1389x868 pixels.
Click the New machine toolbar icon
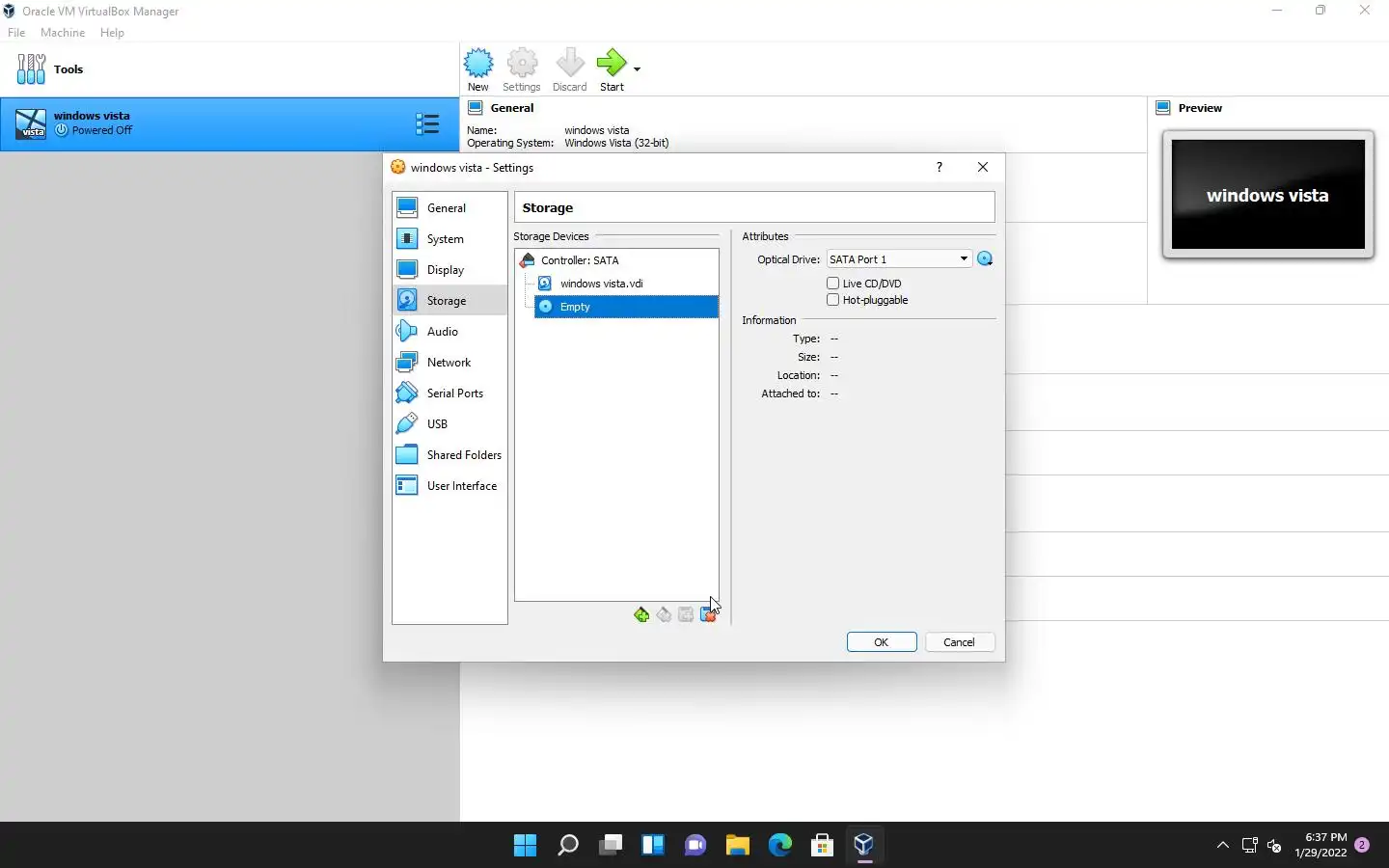(478, 69)
